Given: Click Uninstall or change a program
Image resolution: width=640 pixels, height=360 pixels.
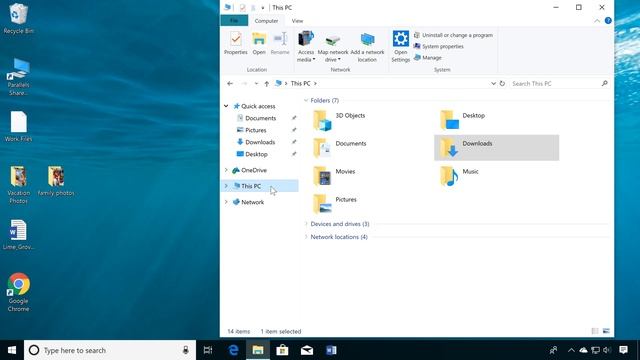Looking at the screenshot, I should tap(453, 35).
